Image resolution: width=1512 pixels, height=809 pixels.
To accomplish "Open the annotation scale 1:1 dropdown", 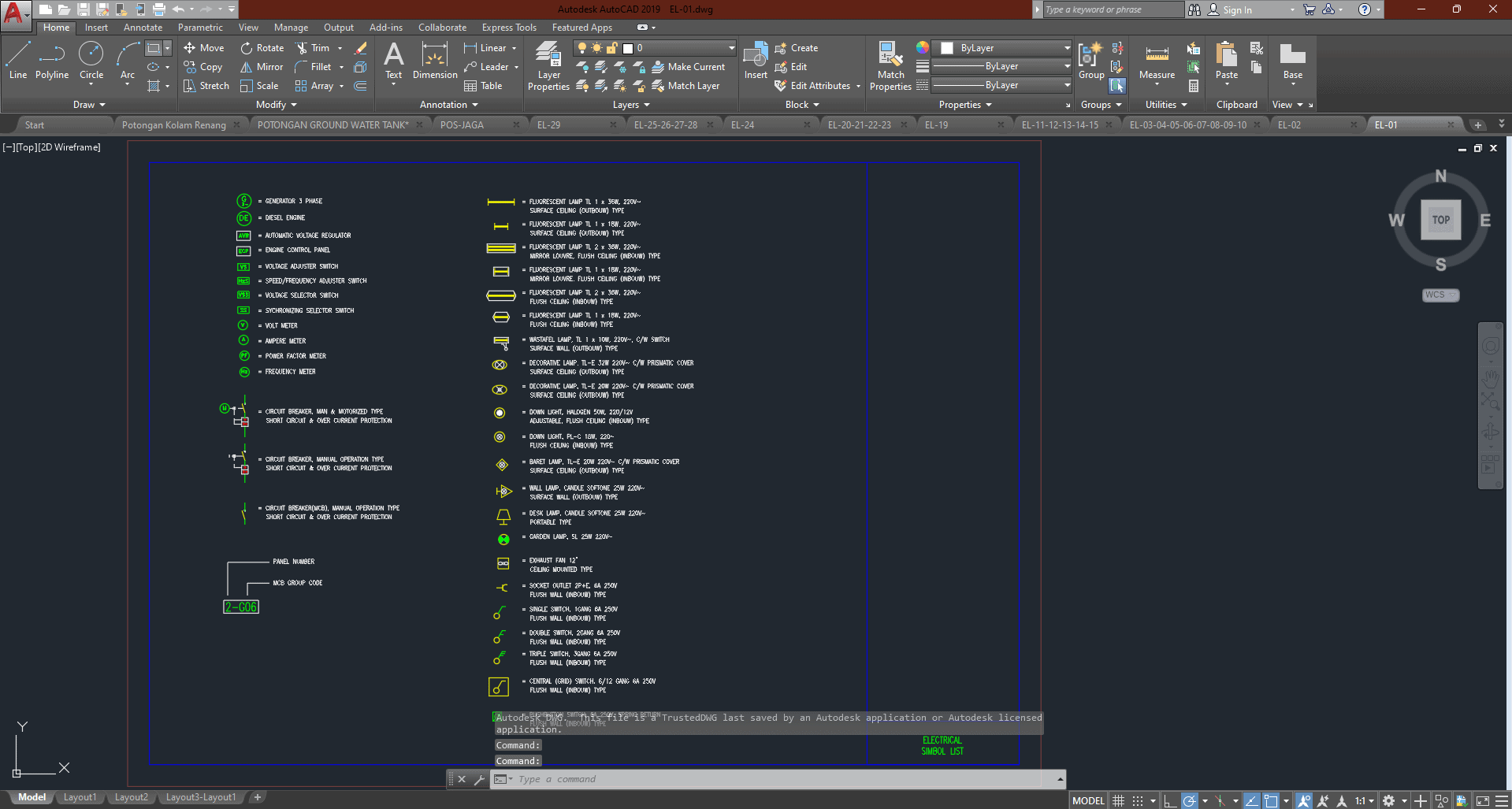I will tap(1365, 801).
